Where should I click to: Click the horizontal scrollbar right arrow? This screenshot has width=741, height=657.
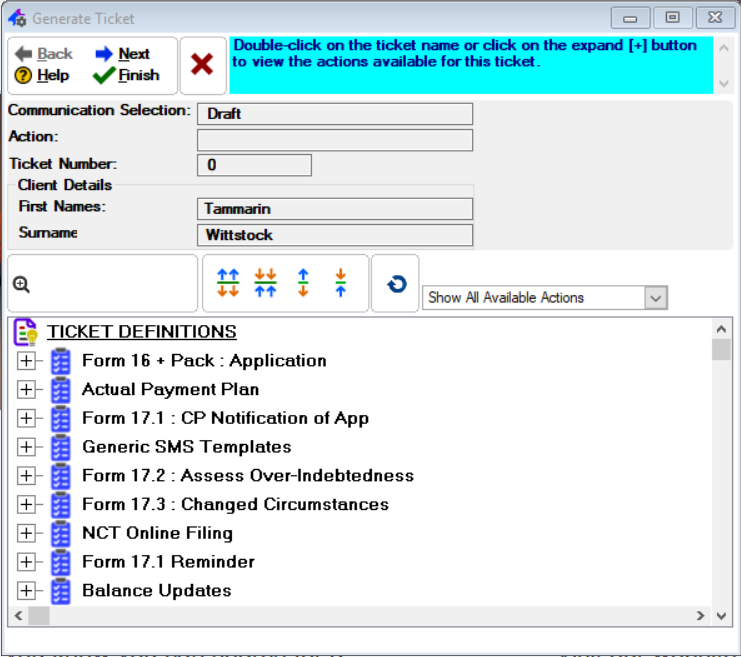[701, 616]
